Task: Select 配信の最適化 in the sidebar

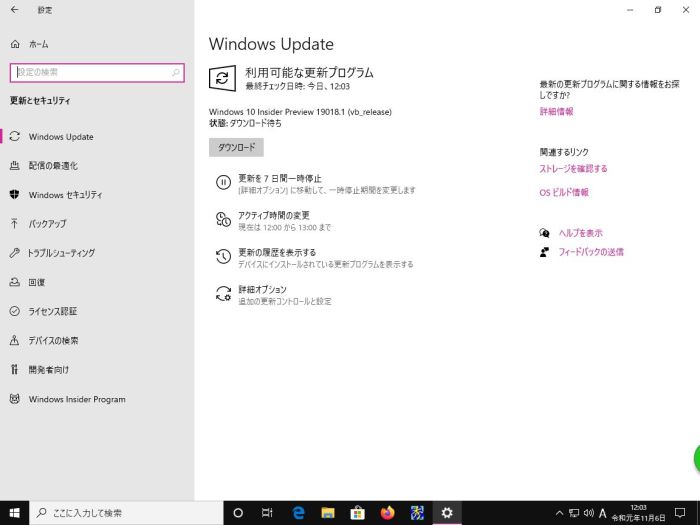Action: coord(53,166)
